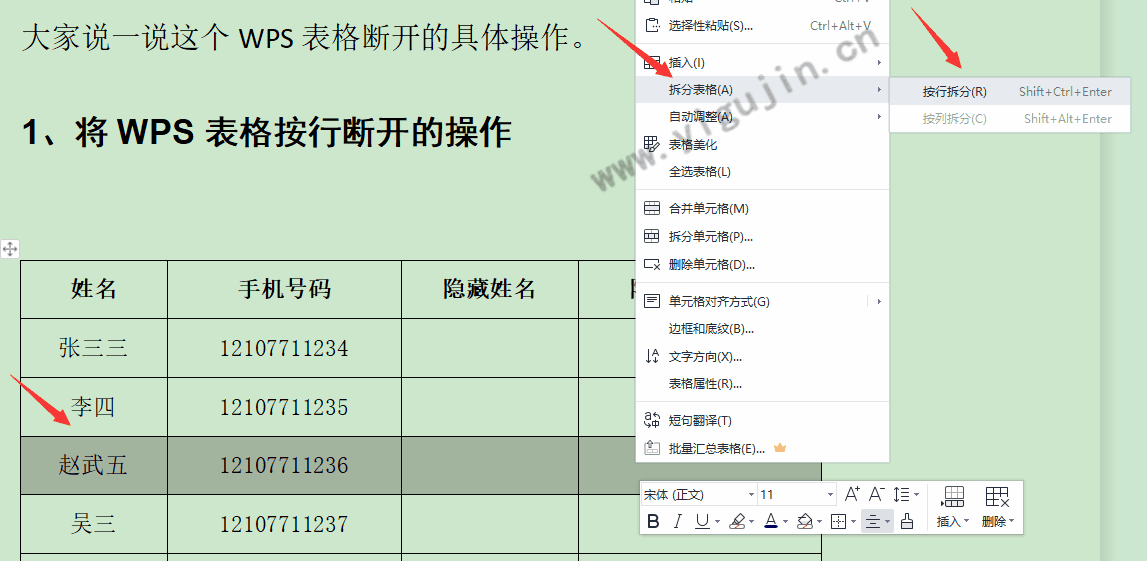This screenshot has height=561, width=1147.
Task: Apply font color using the A icon
Action: point(770,522)
